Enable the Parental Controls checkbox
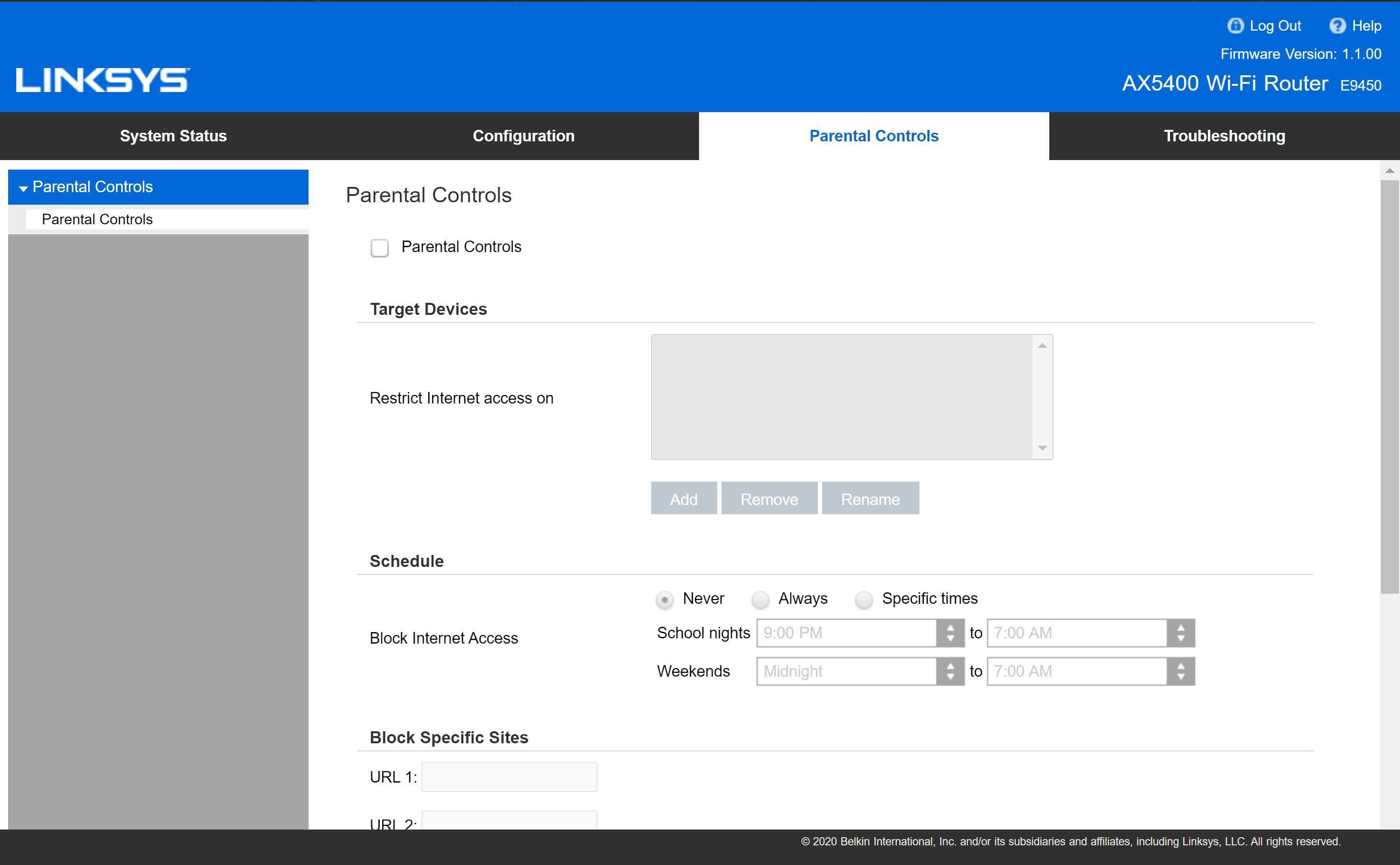Image resolution: width=1400 pixels, height=865 pixels. tap(379, 248)
